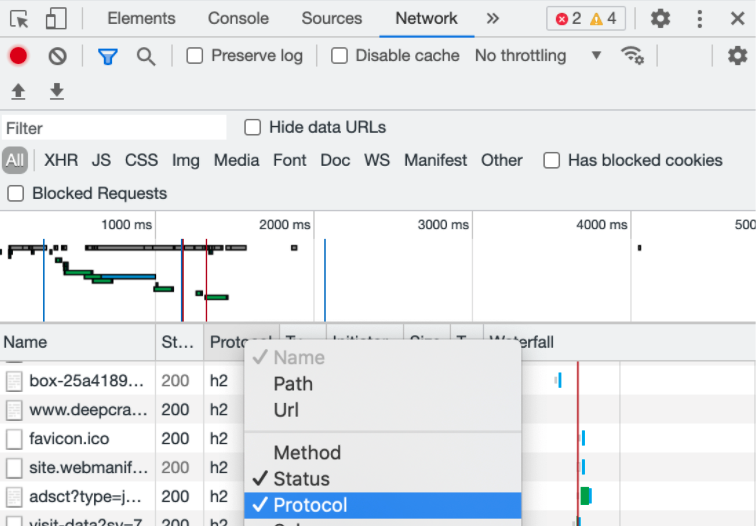Open DevTools settings gear
Viewport: 756px width, 526px height.
click(660, 18)
